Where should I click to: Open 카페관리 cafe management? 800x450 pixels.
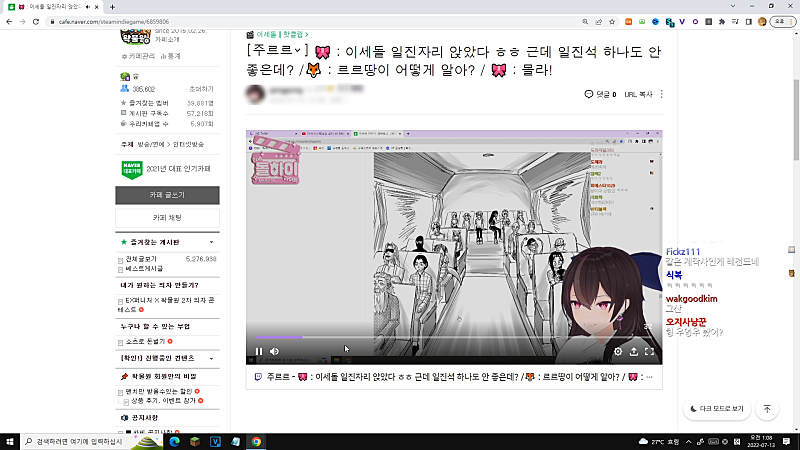point(138,56)
